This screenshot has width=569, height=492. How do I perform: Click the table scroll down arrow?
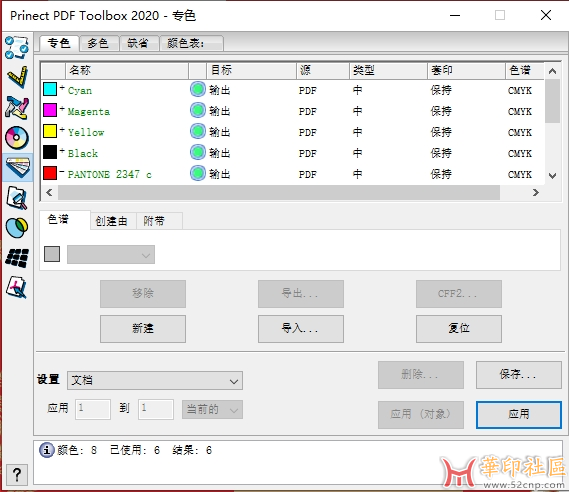pos(552,176)
